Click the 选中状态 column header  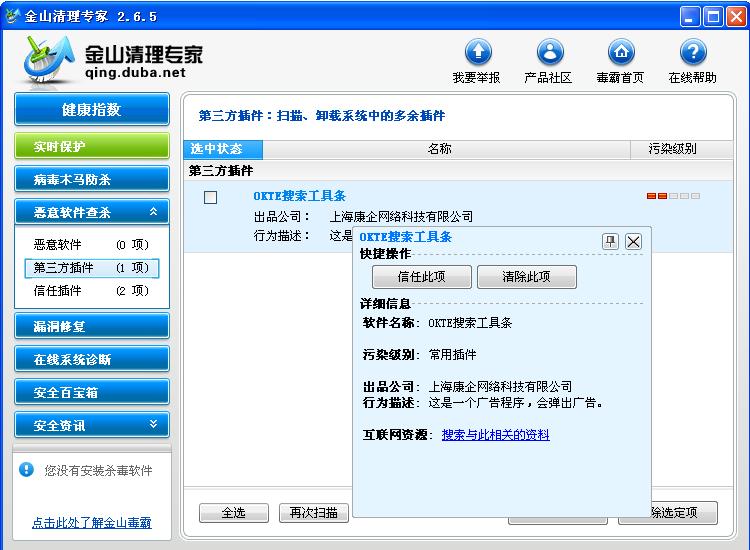(223, 149)
